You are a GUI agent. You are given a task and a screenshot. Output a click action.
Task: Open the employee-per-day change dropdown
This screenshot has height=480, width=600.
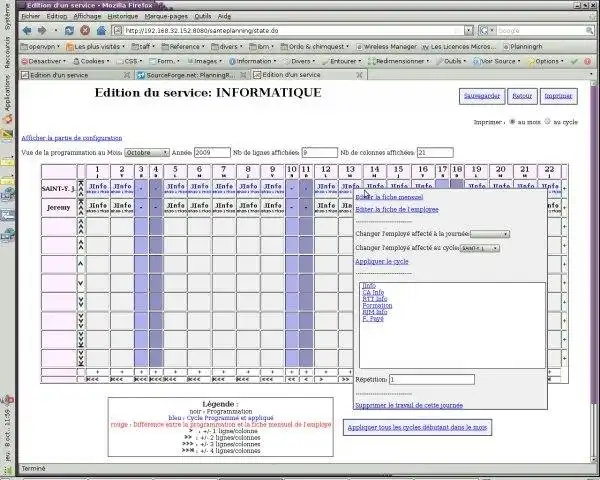[490, 234]
